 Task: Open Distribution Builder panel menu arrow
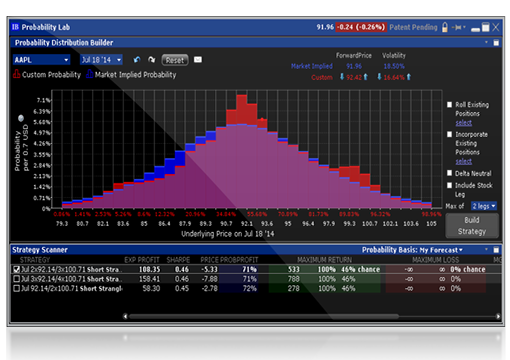coord(486,42)
